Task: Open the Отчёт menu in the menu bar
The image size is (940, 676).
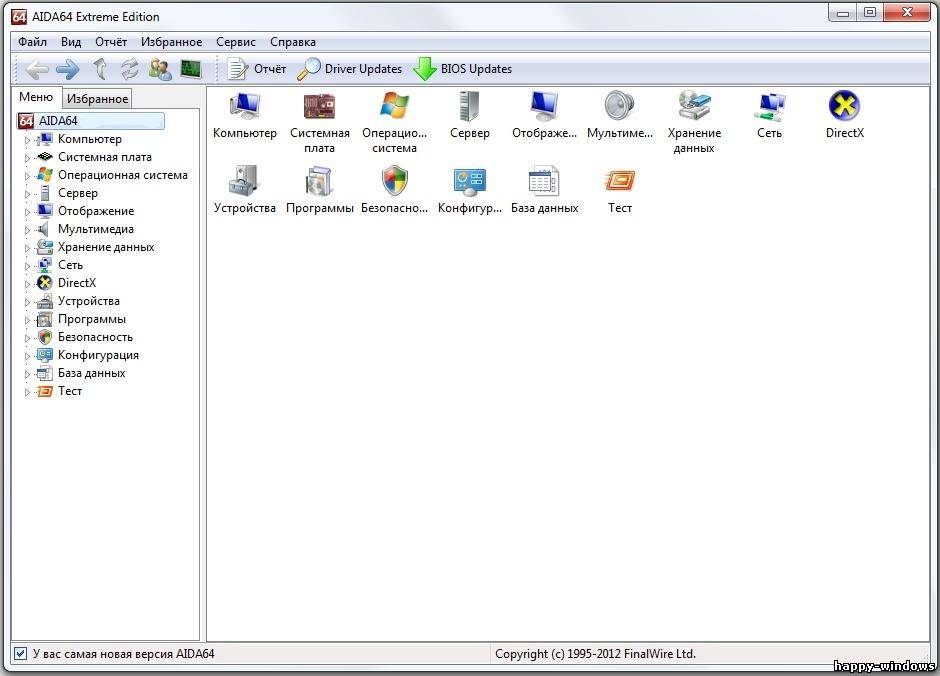Action: click(111, 42)
